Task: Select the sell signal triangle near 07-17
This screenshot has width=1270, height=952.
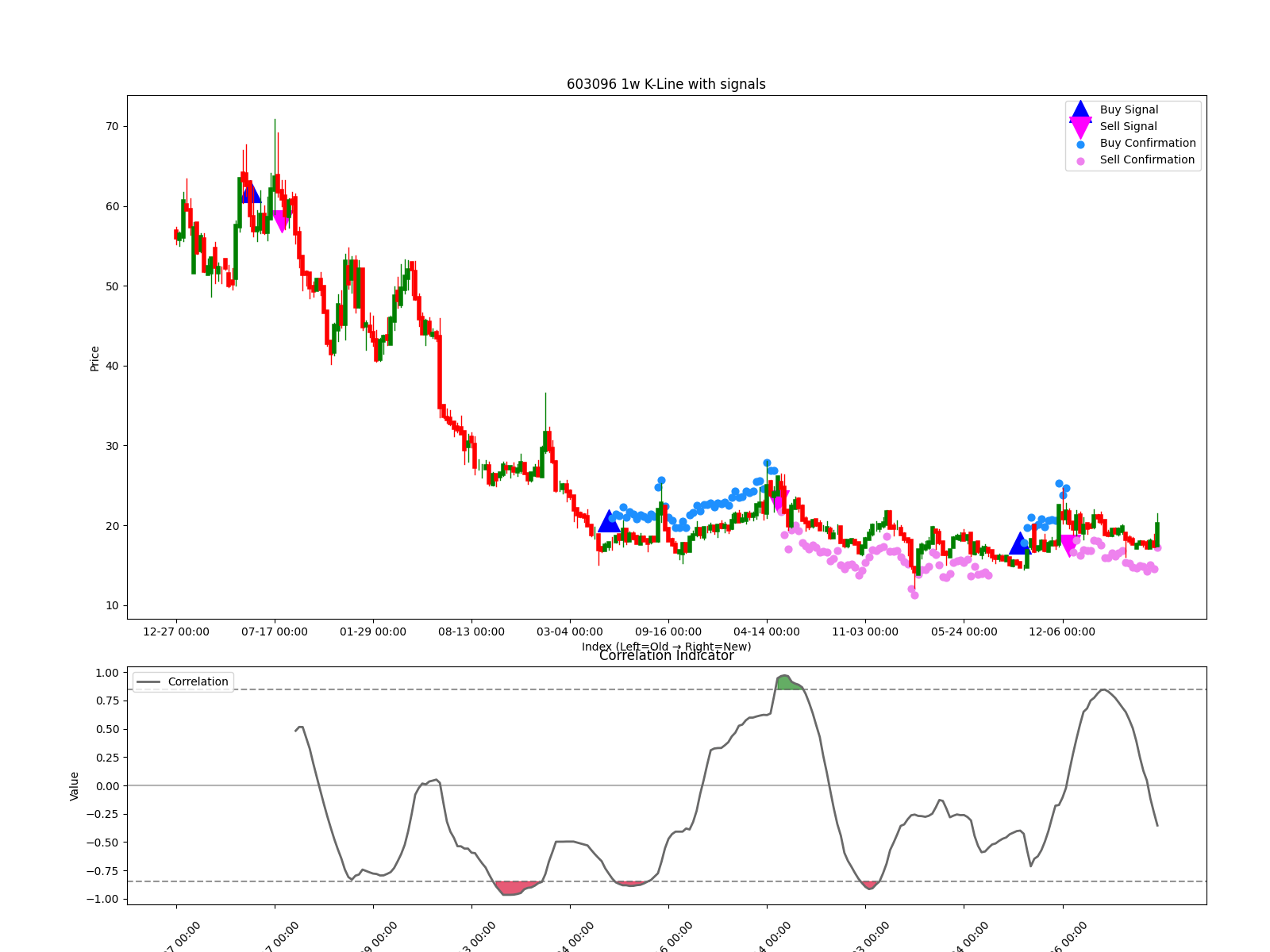Action: pos(280,221)
